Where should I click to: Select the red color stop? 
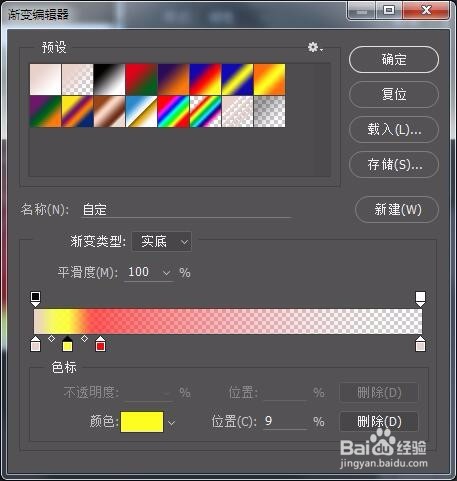pyautogui.click(x=100, y=344)
